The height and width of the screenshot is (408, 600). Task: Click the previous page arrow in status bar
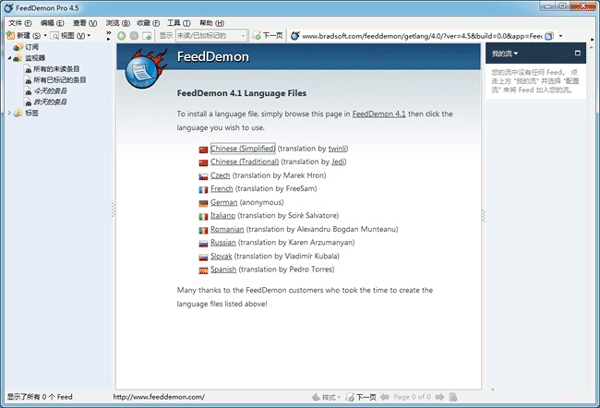point(385,397)
